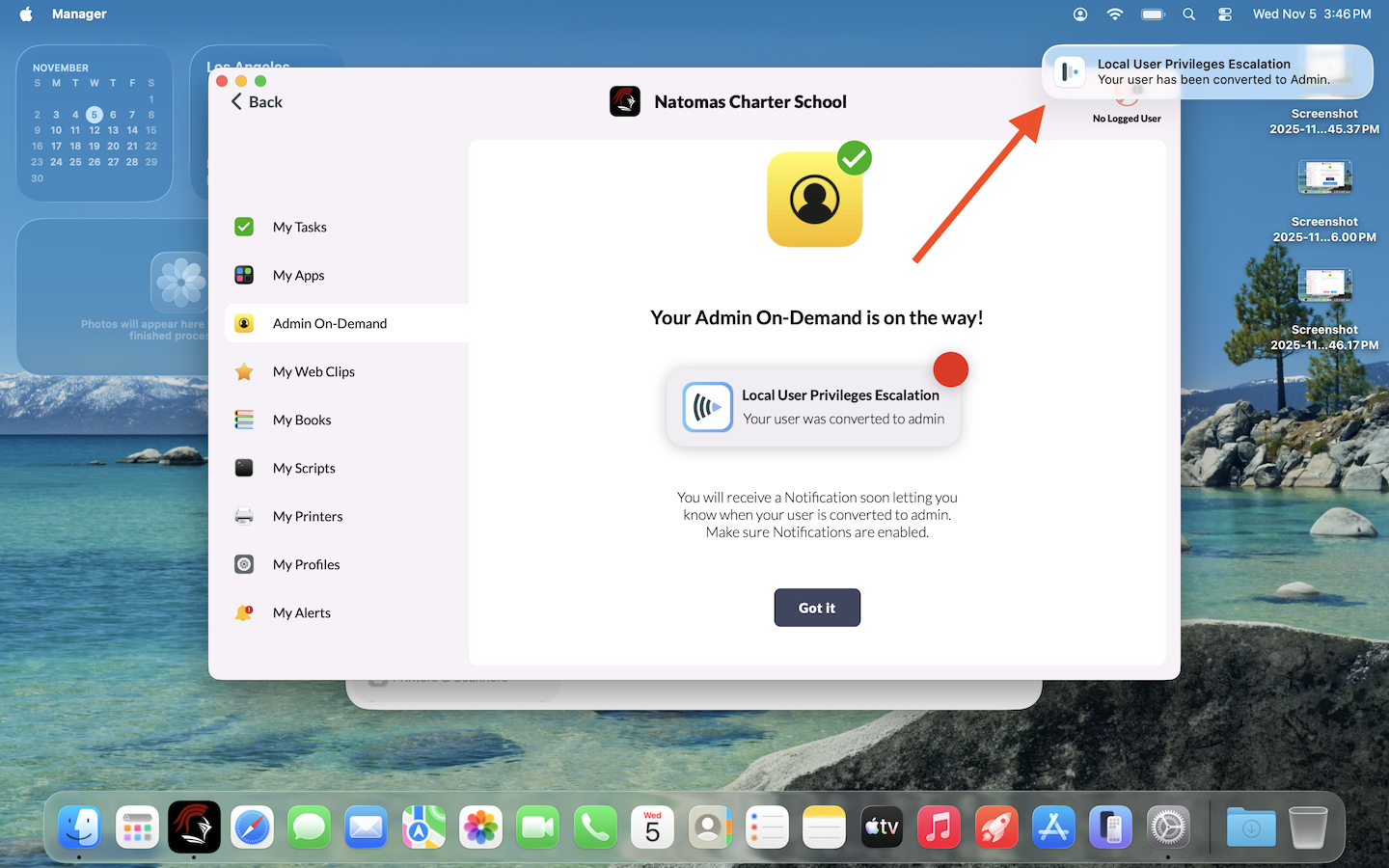This screenshot has height=868, width=1389.
Task: Open Messages from the Dock
Action: [309, 827]
